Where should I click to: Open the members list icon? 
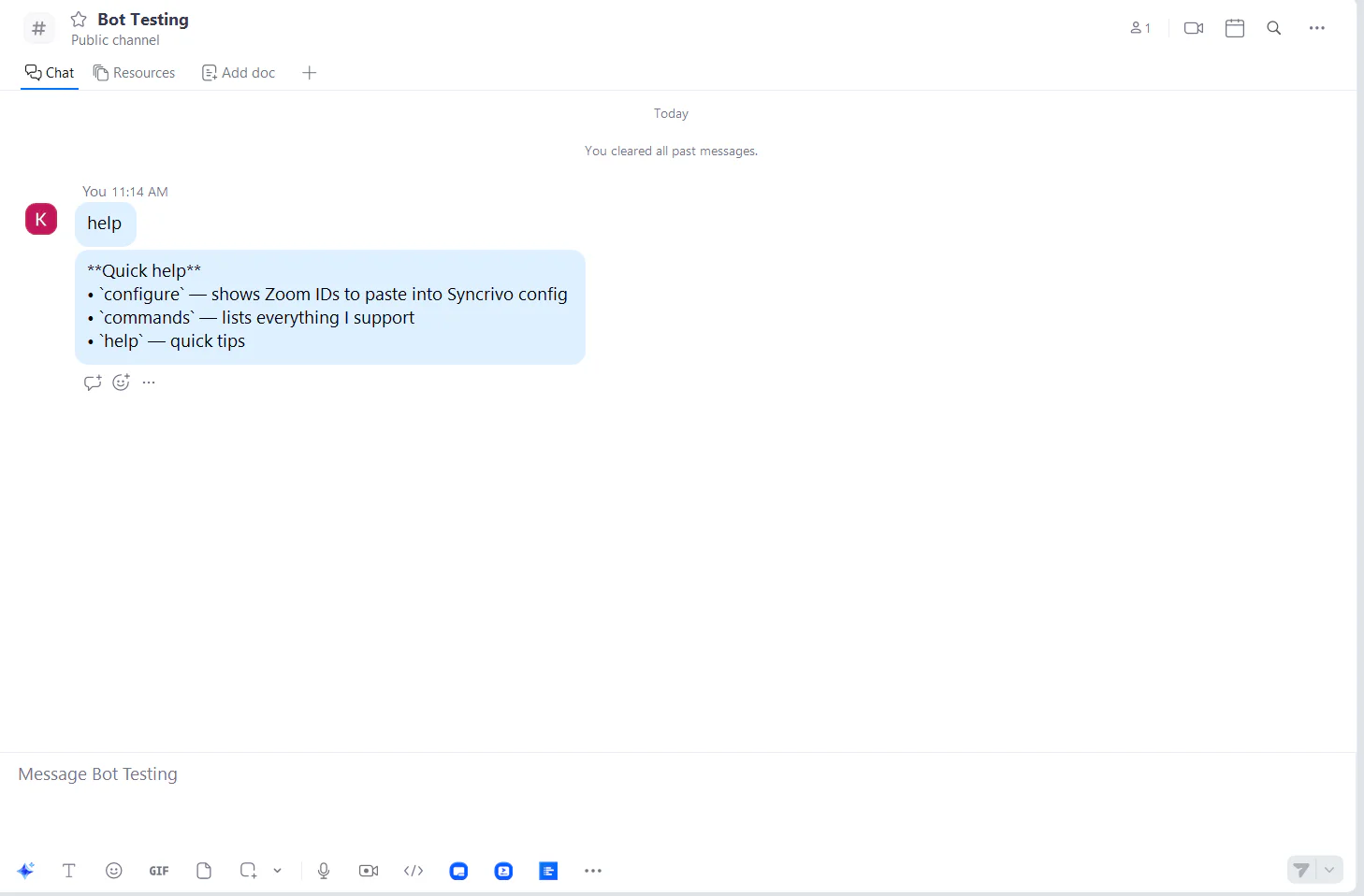click(1139, 28)
